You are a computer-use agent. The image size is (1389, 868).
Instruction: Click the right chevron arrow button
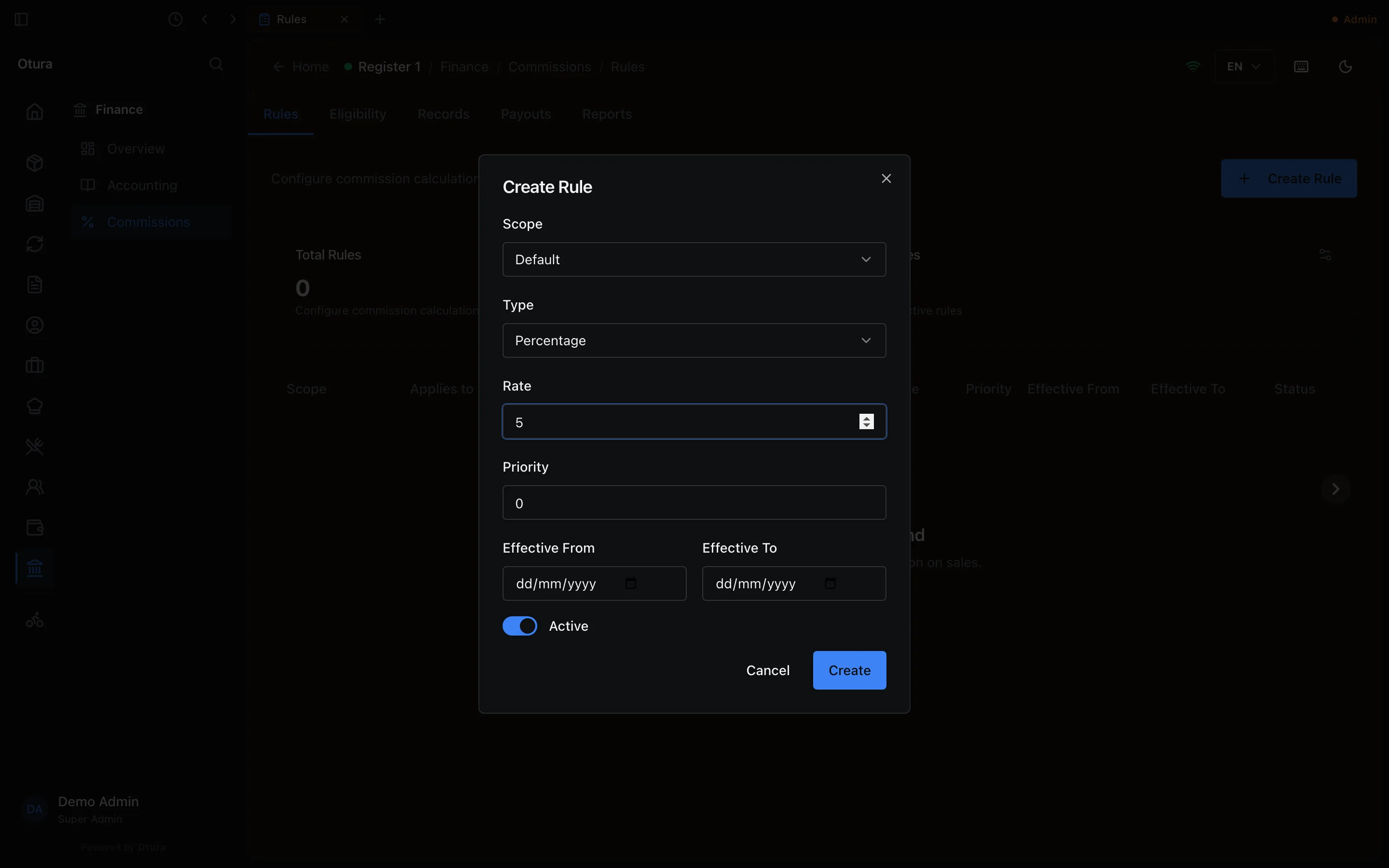1335,489
